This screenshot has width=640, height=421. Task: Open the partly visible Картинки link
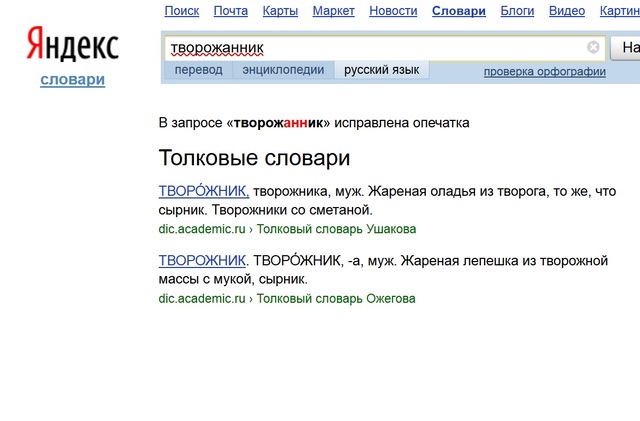click(x=620, y=11)
